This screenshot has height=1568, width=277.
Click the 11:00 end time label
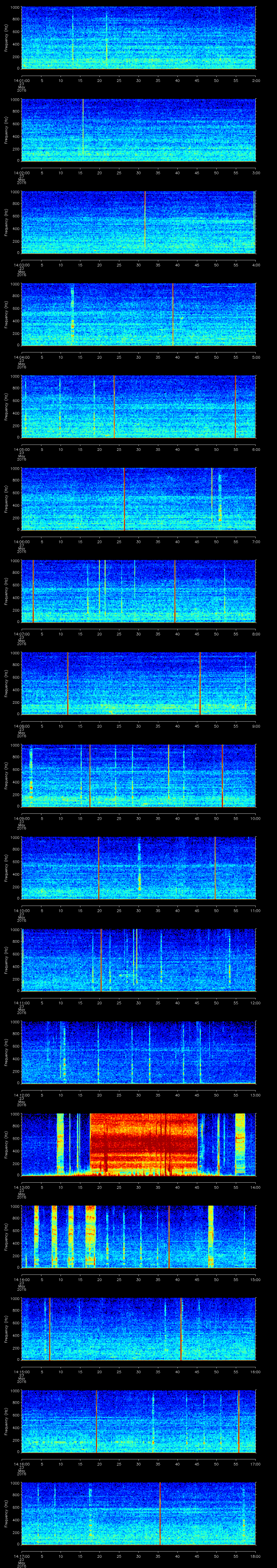click(255, 910)
